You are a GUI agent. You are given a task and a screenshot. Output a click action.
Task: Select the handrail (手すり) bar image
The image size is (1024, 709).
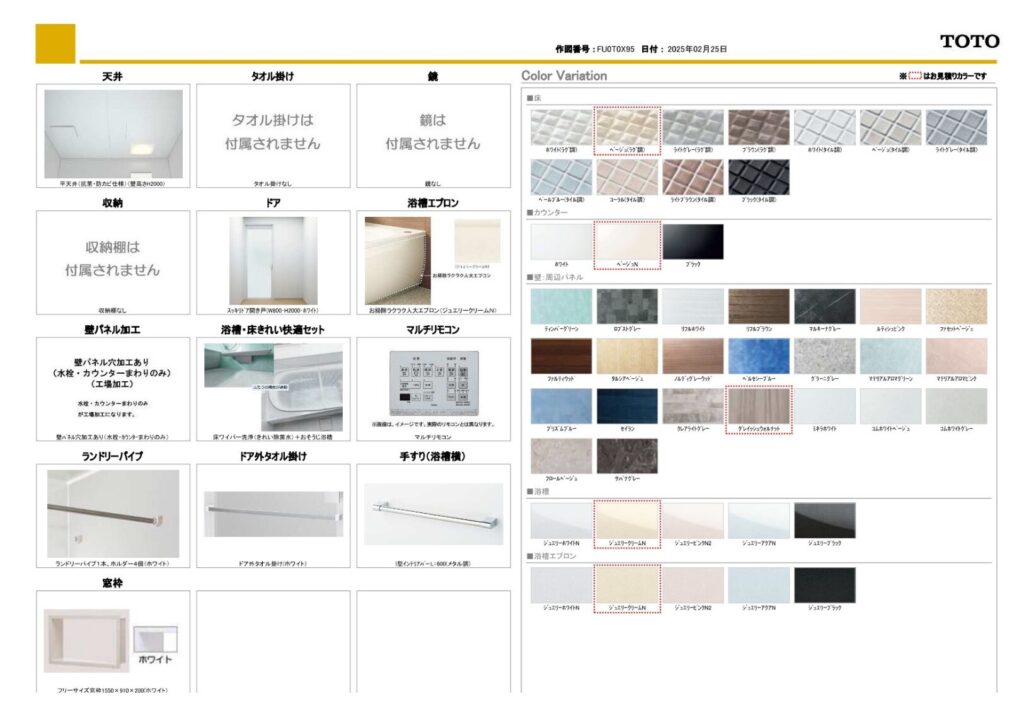click(432, 513)
